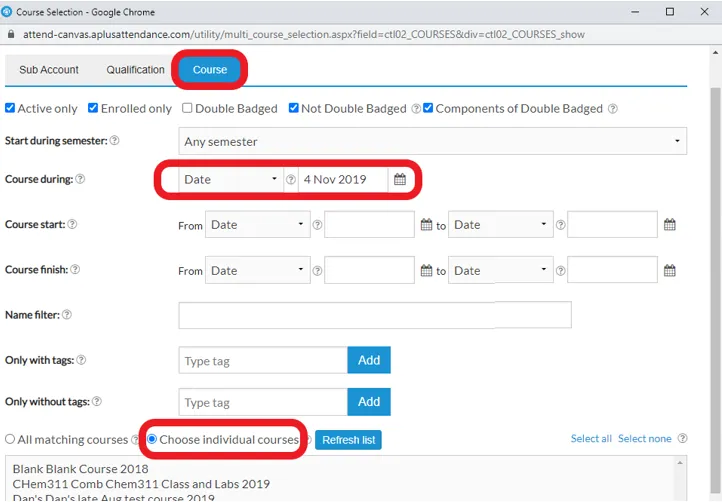The height and width of the screenshot is (502, 722).
Task: Click Course during date field 4 Nov 2019
Action: 343,179
